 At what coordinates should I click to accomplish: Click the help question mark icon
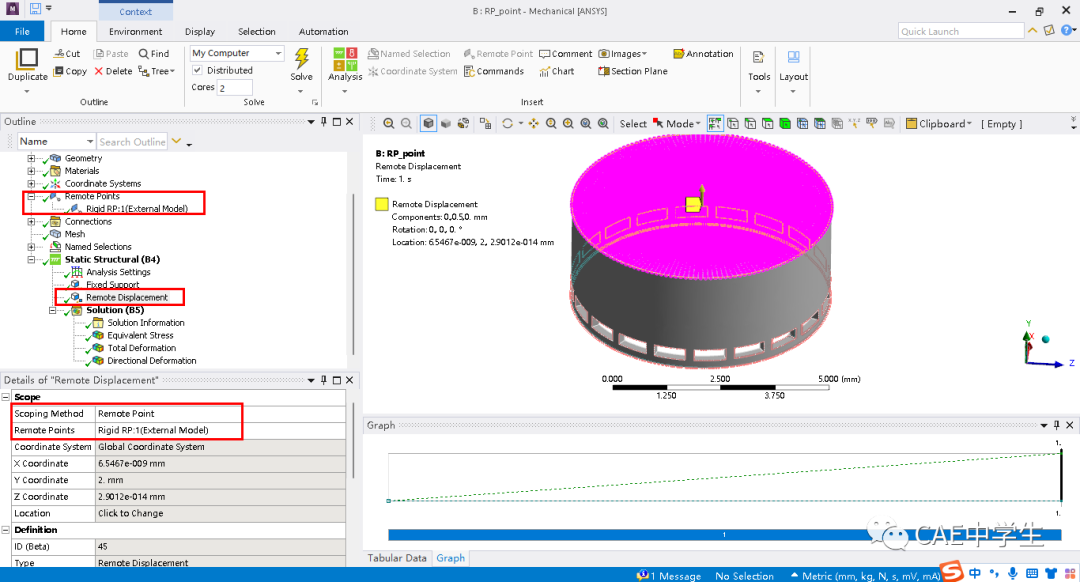click(1066, 30)
